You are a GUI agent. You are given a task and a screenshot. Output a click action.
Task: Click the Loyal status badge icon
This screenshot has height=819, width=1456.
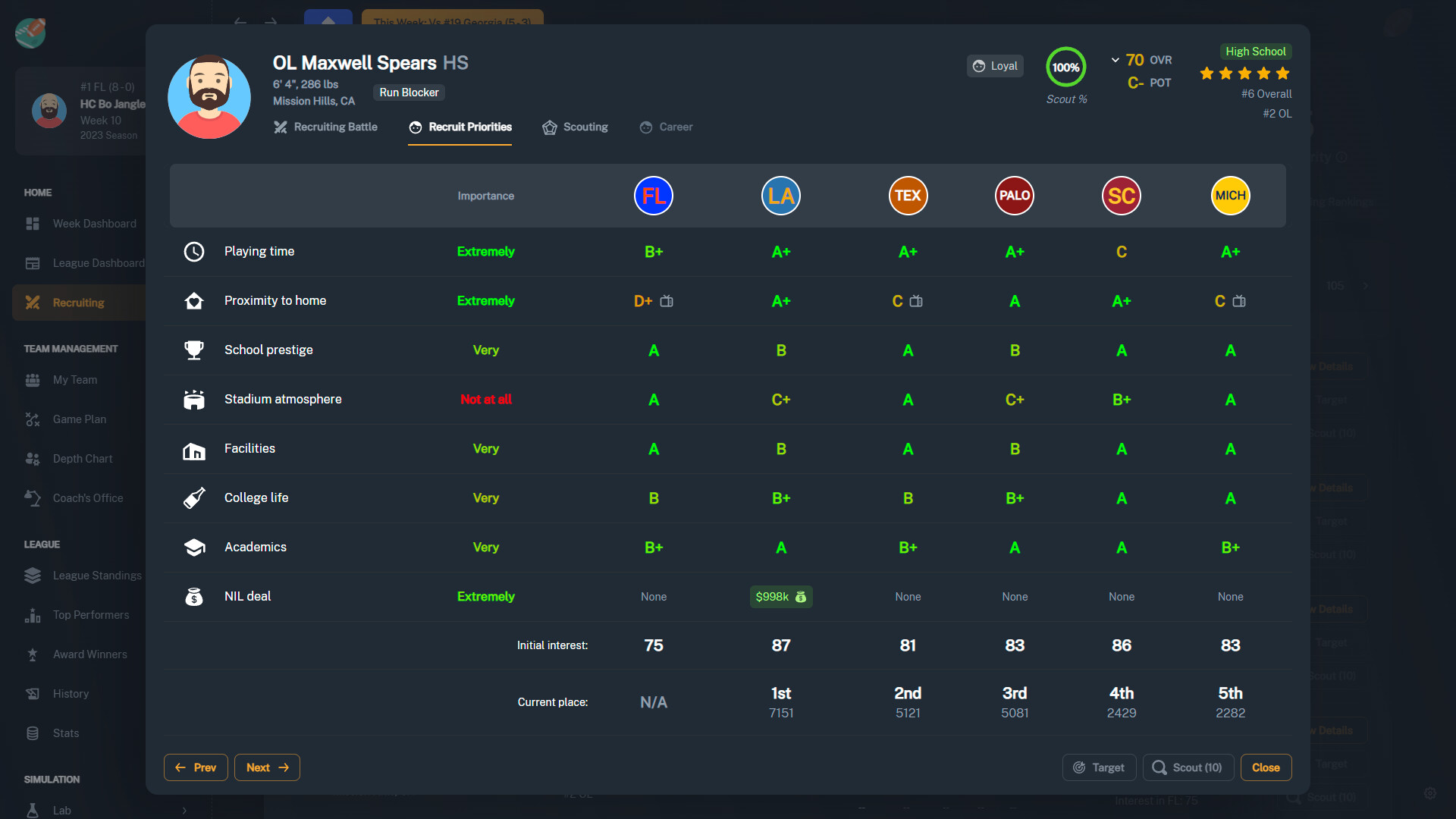click(x=979, y=66)
